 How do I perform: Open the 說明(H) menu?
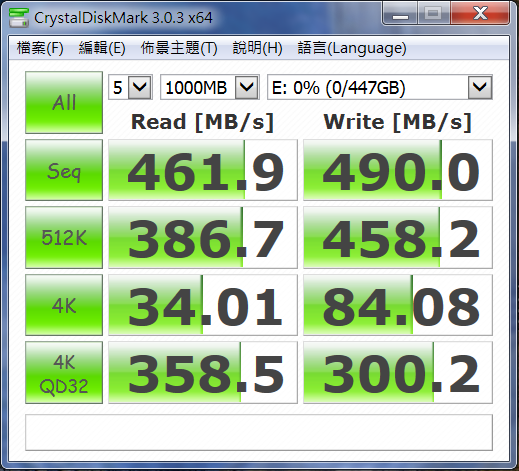(257, 48)
